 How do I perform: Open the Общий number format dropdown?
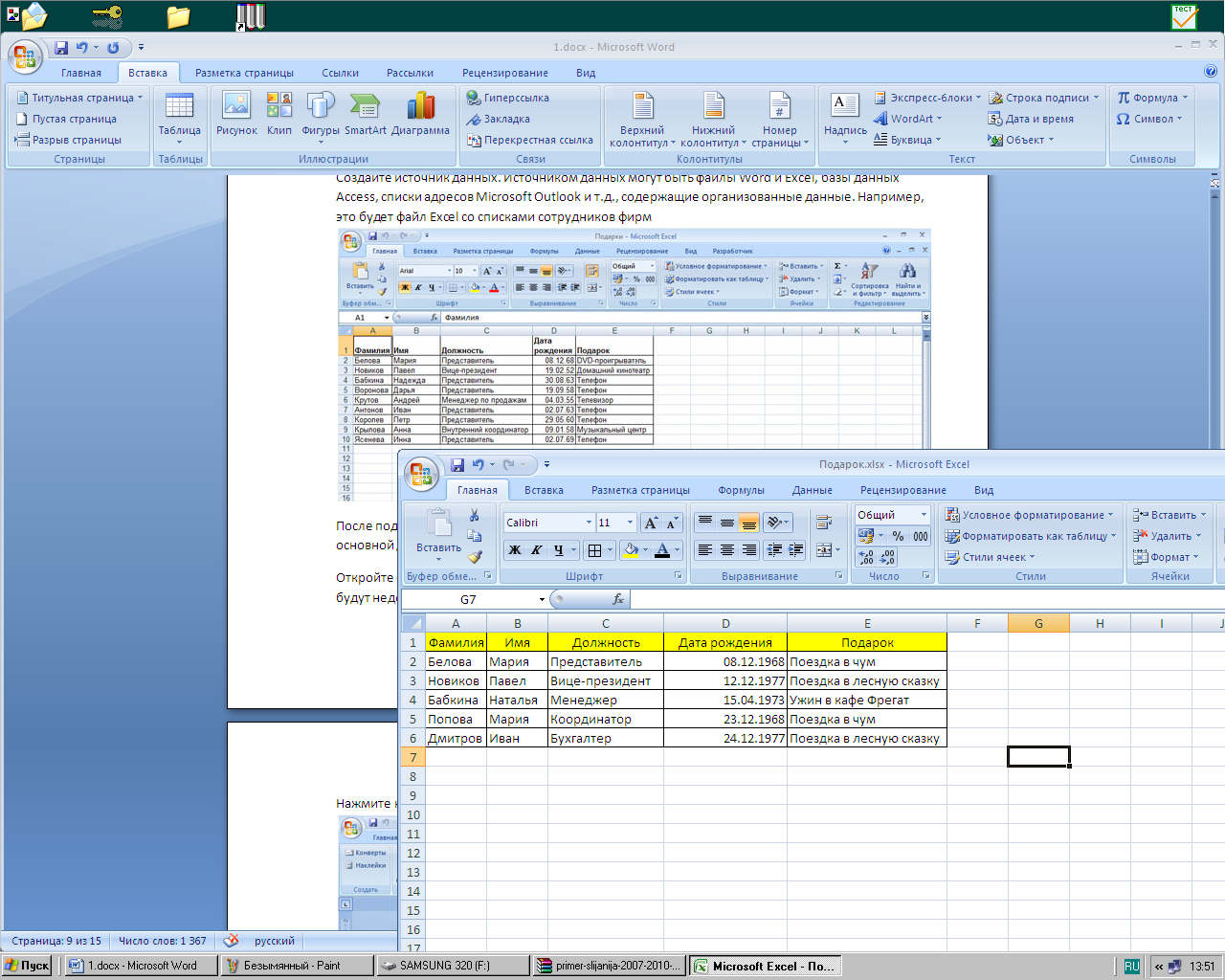click(924, 515)
